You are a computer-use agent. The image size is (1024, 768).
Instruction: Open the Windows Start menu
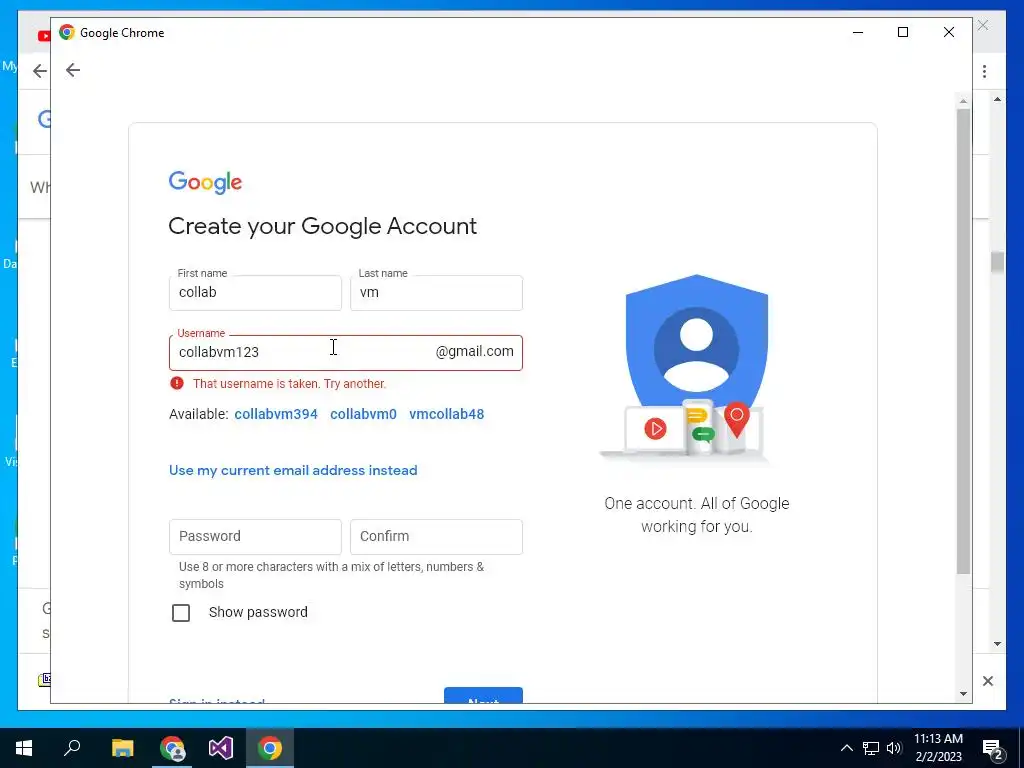24,748
